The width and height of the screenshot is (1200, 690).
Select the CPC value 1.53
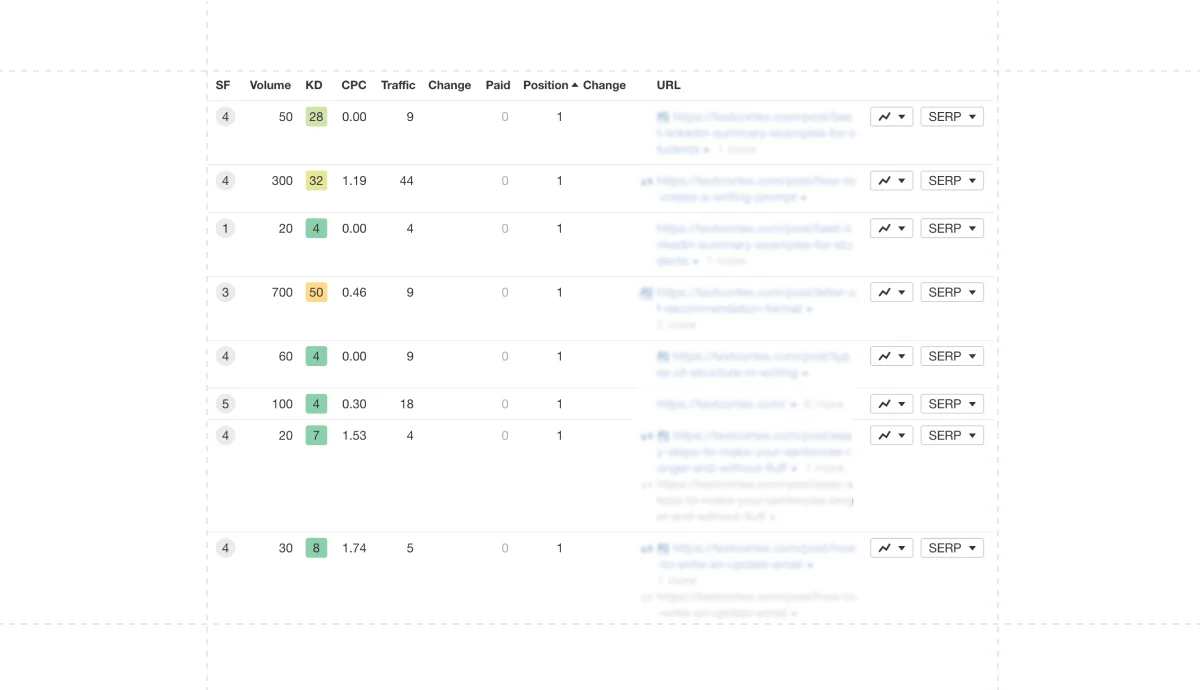click(x=354, y=435)
